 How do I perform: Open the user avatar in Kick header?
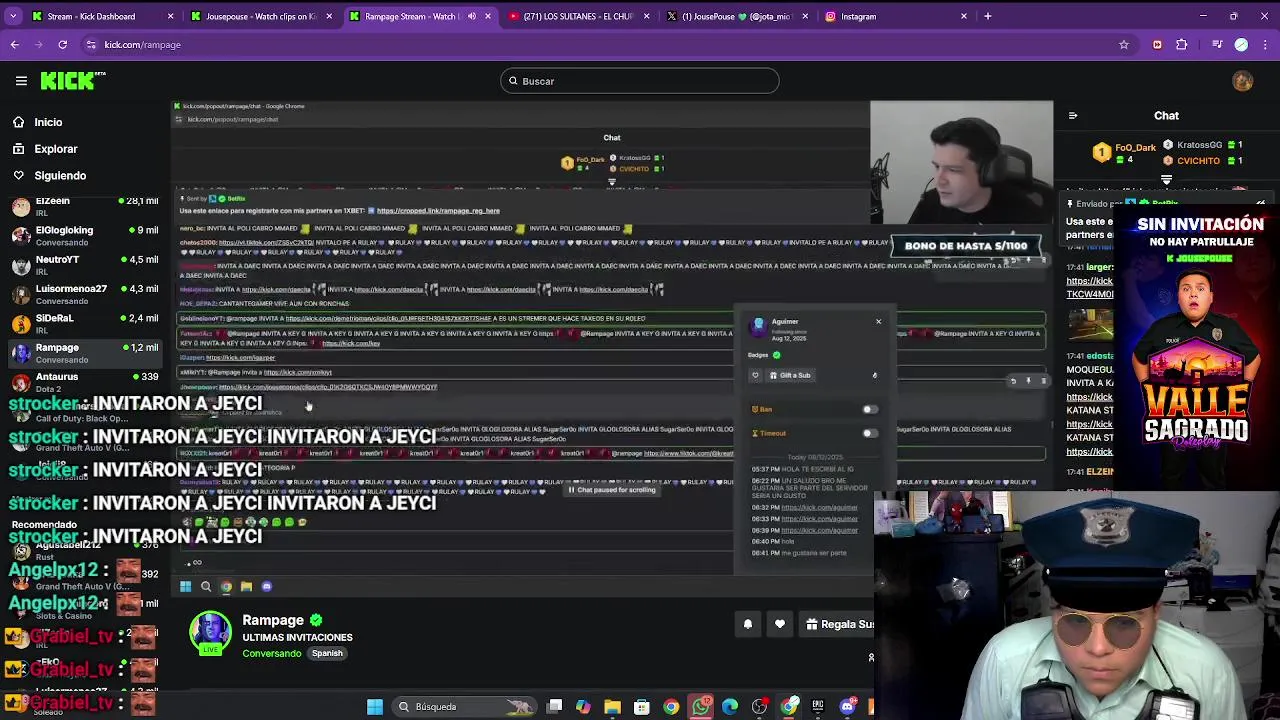tap(1243, 81)
